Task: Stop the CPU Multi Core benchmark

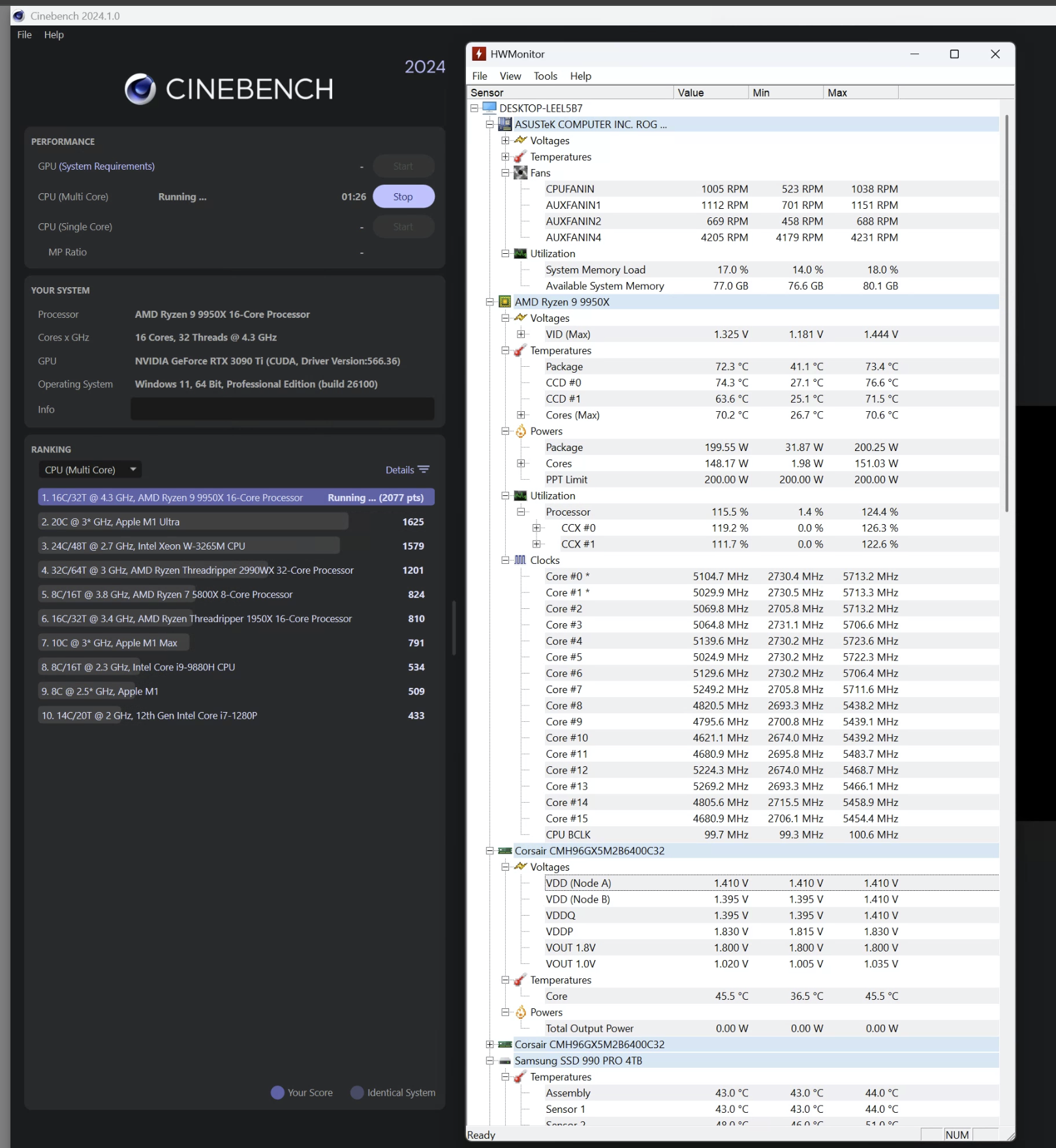Action: click(403, 196)
